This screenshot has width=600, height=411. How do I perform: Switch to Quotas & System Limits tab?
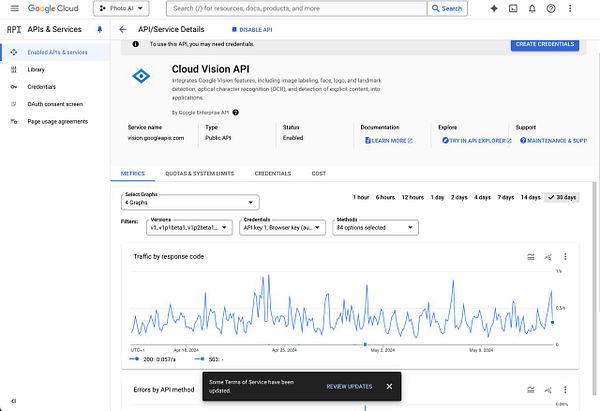click(190, 173)
